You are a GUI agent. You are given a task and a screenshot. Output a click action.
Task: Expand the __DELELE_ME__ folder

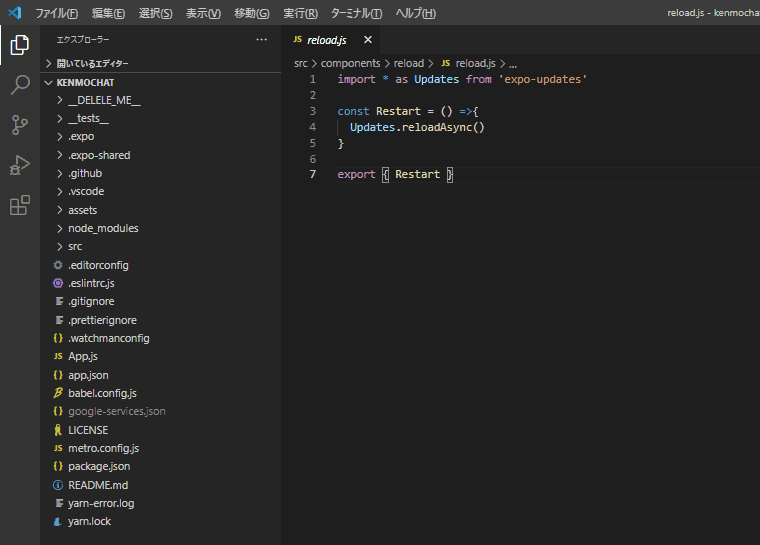[x=60, y=100]
